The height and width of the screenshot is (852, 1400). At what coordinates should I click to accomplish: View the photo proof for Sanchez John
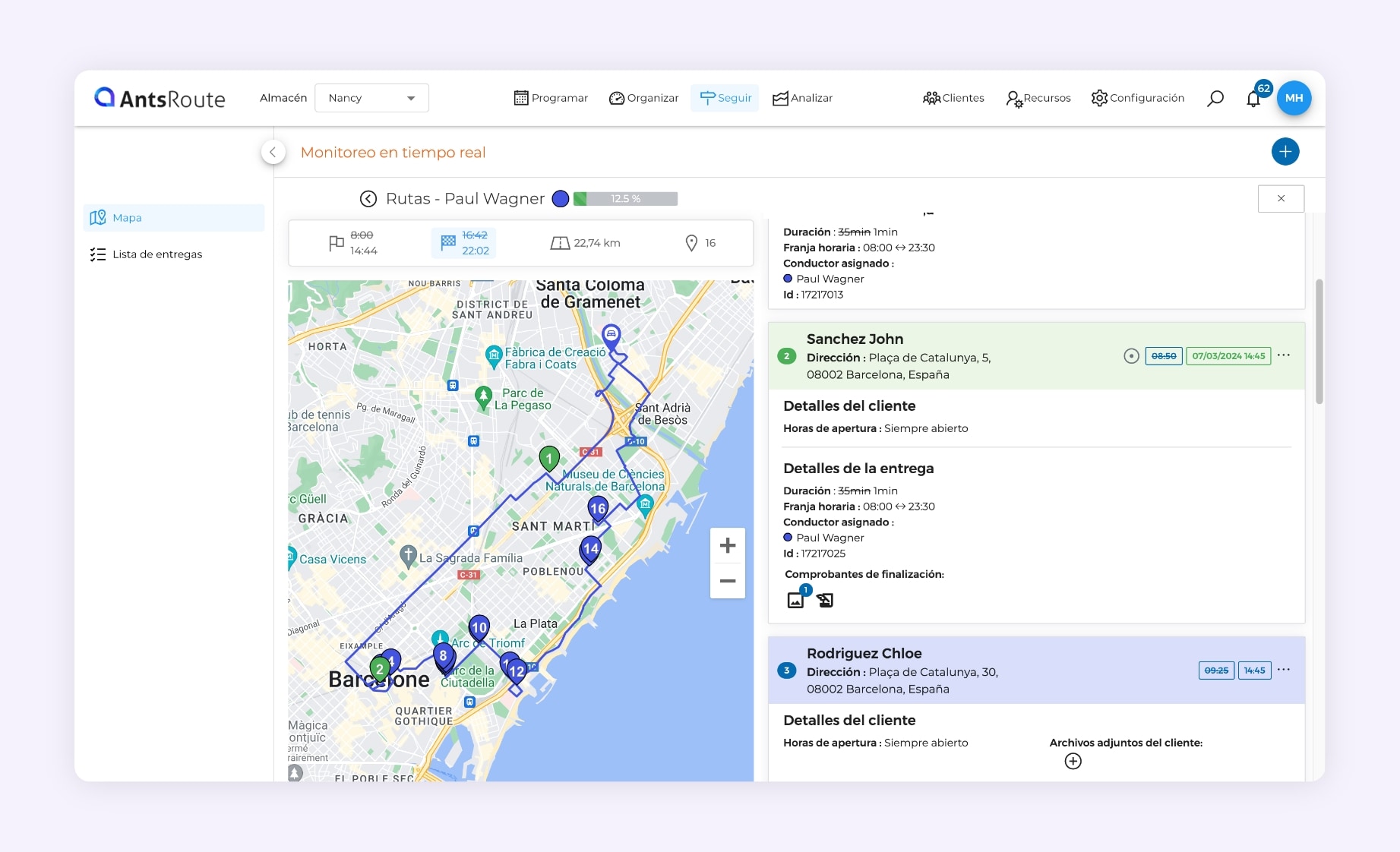(x=795, y=601)
